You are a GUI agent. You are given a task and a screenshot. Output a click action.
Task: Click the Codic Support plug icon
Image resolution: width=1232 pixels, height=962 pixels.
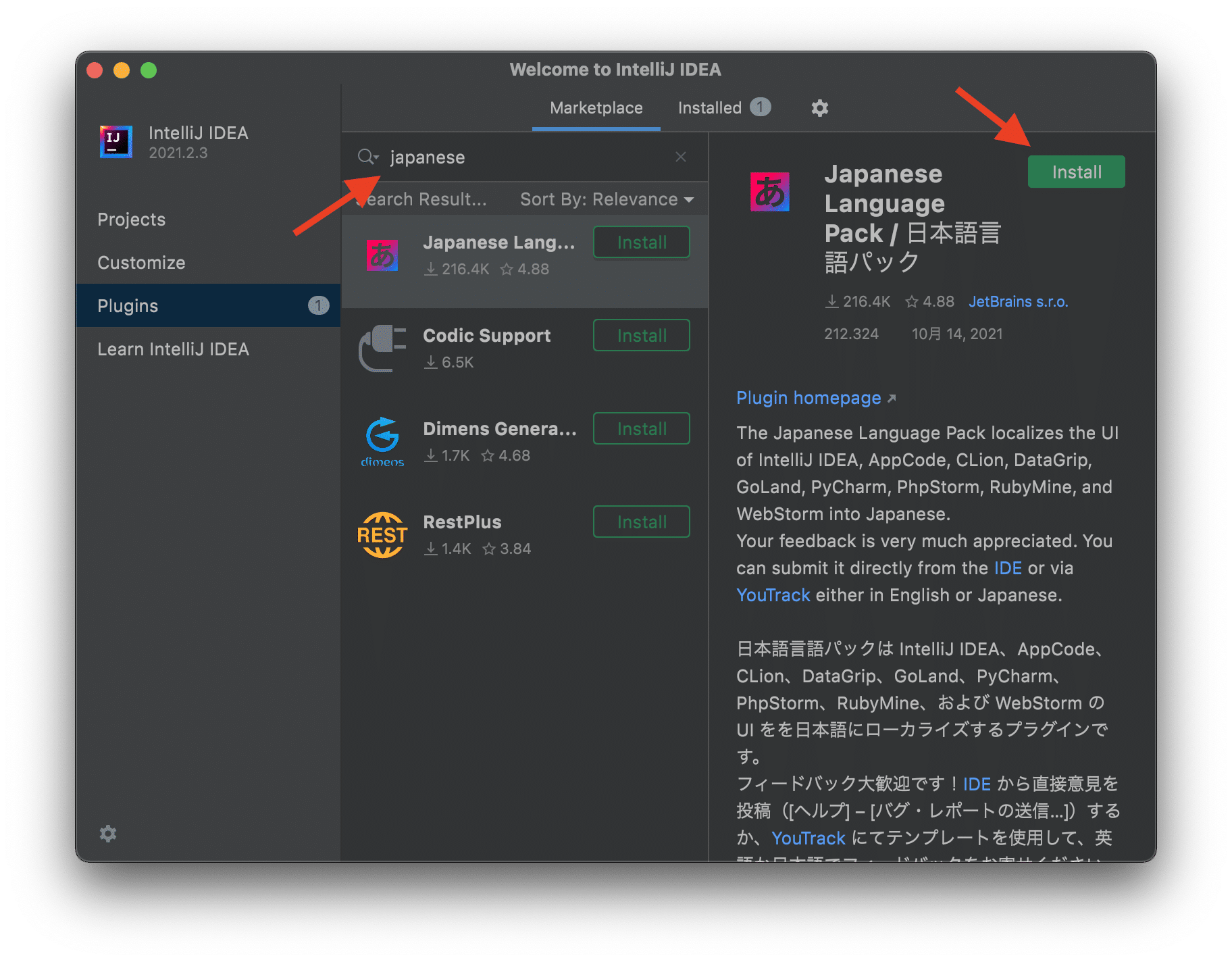(382, 348)
